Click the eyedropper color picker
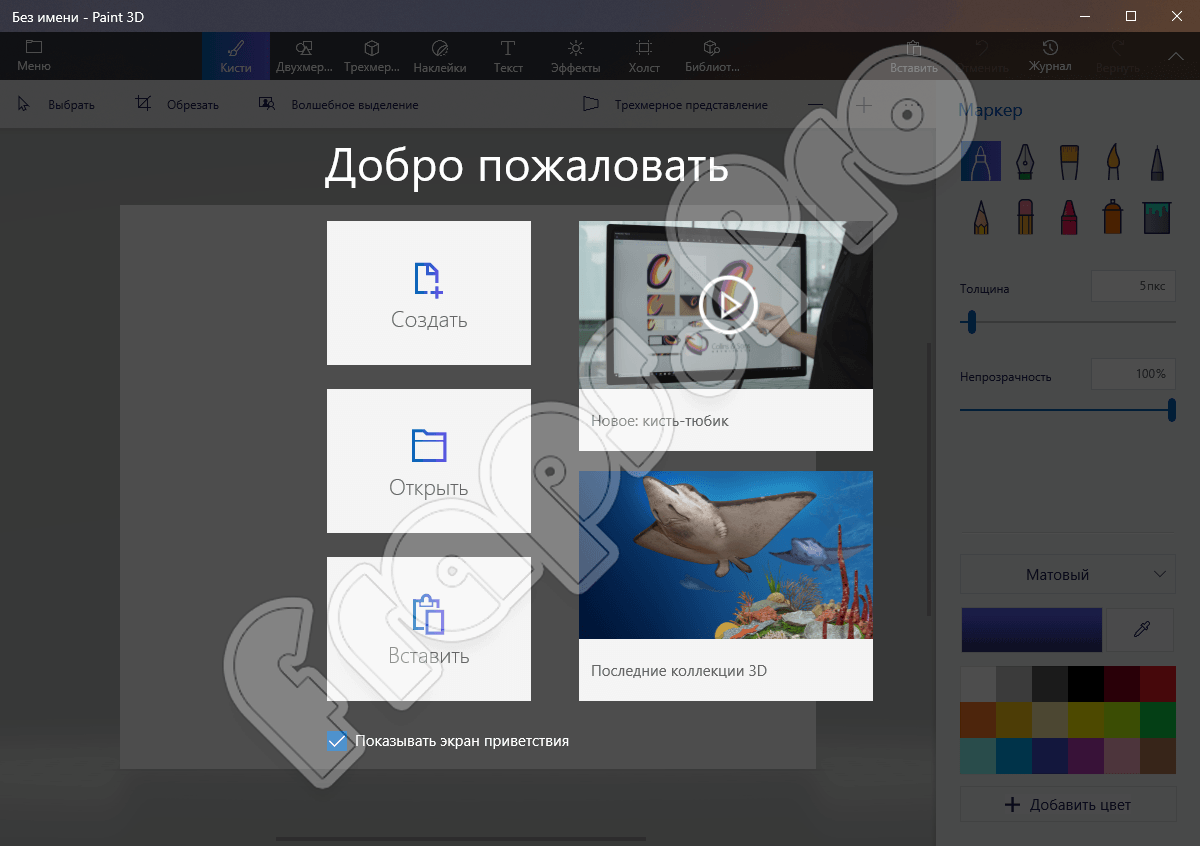 click(x=1141, y=629)
